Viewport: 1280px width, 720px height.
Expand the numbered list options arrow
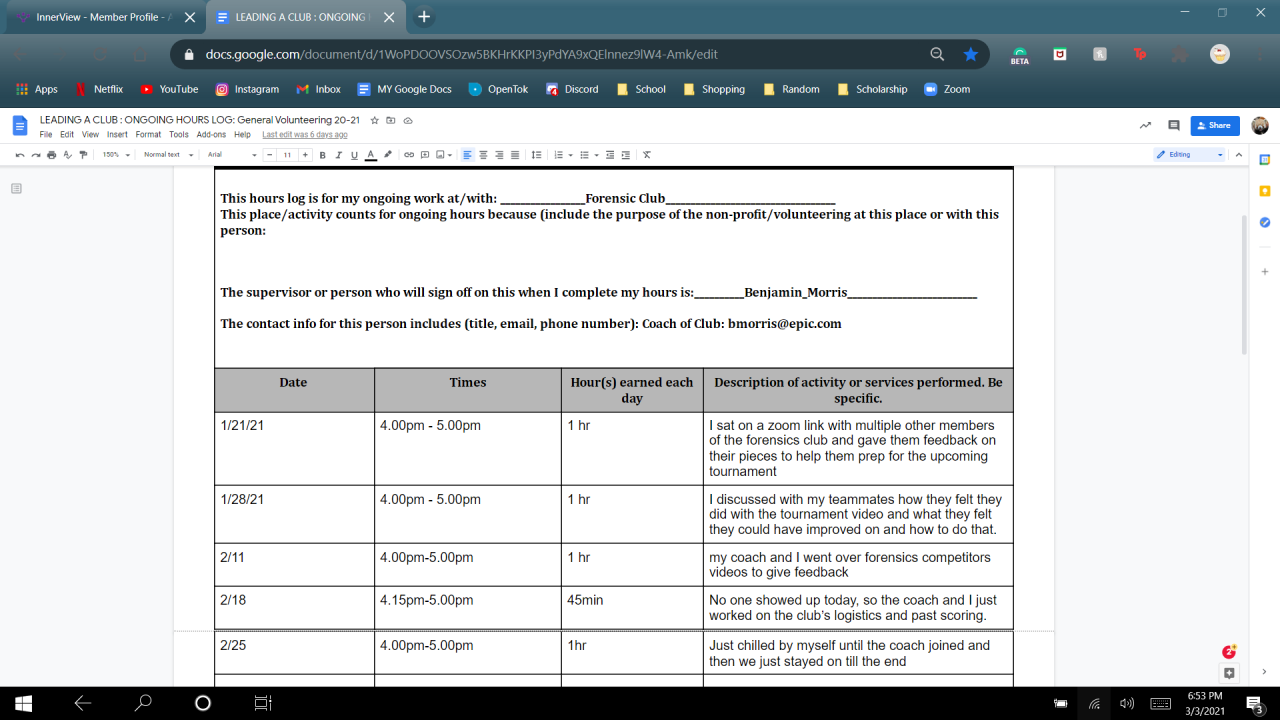pos(570,155)
